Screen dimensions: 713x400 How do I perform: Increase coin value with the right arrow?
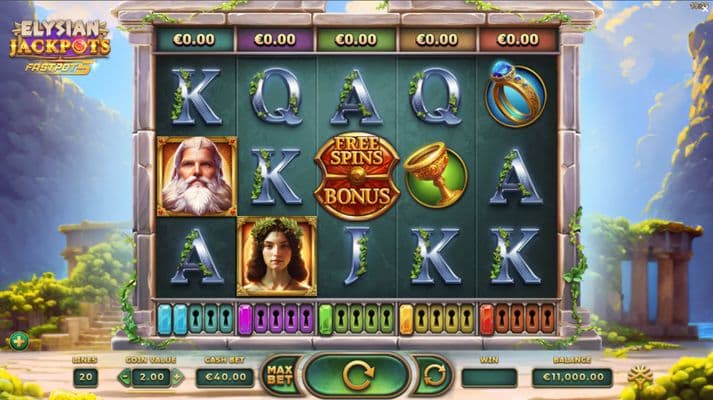178,377
